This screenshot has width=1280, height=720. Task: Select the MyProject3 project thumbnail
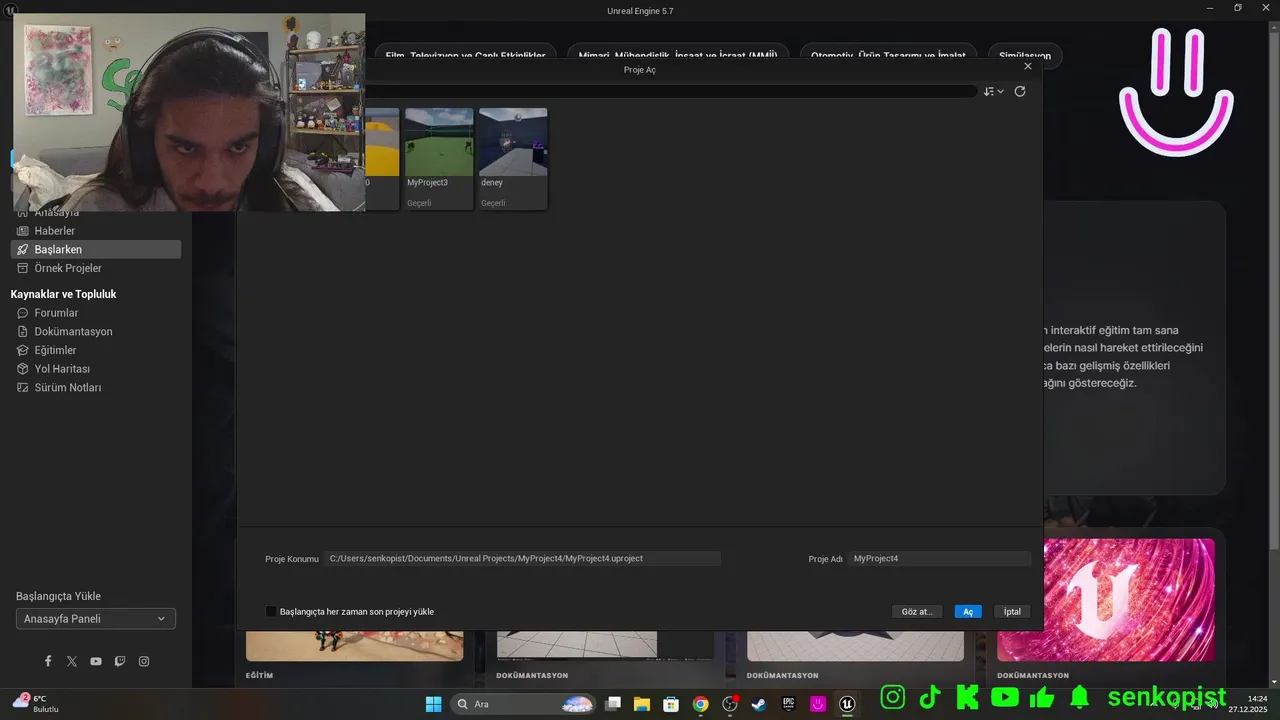click(439, 159)
